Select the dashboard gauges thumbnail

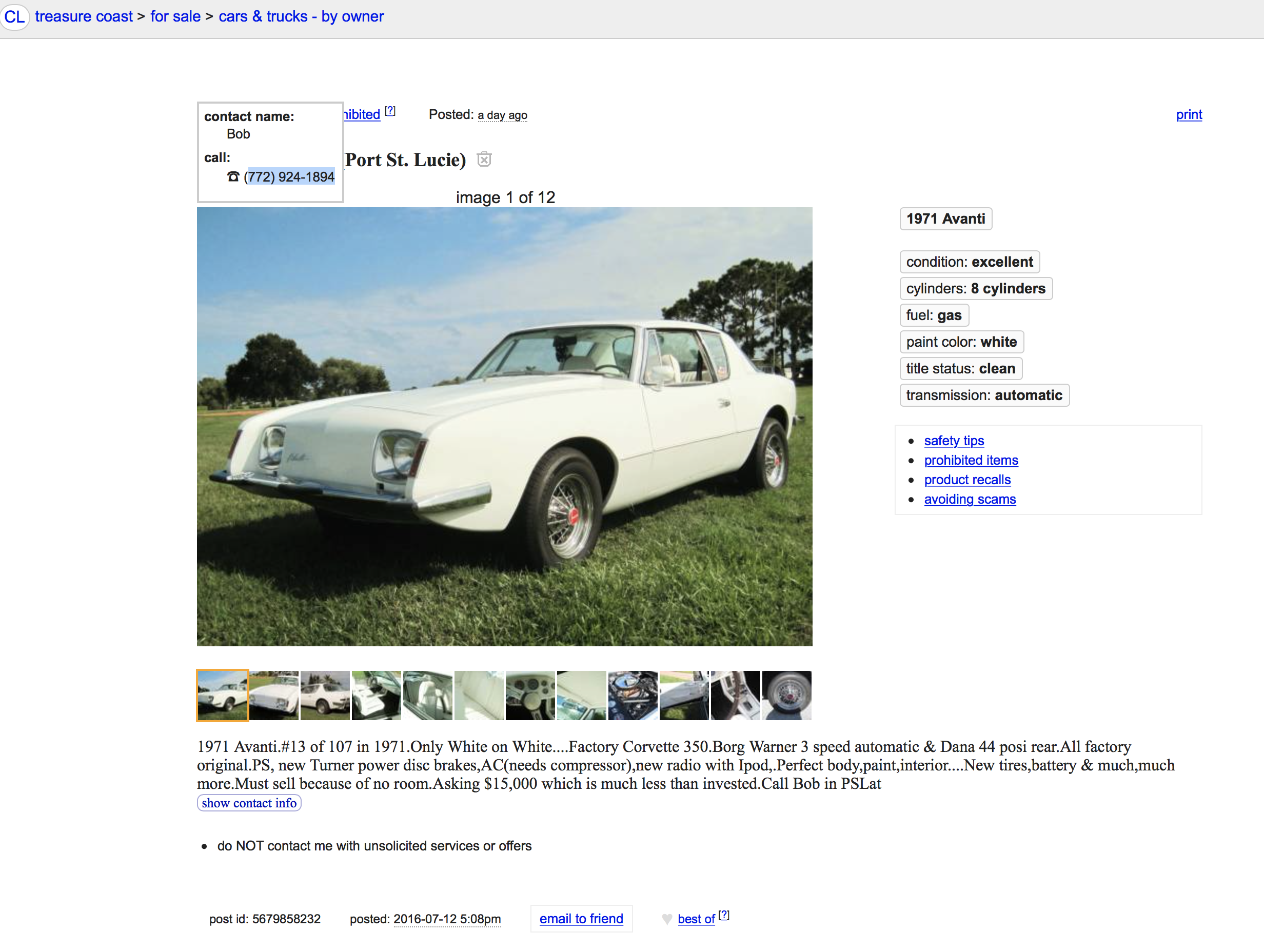point(530,696)
